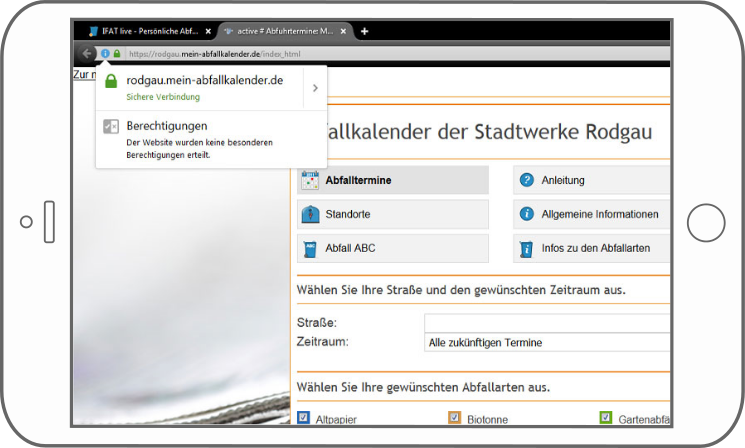The width and height of the screenshot is (745, 448).
Task: Click the Straße input field
Action: (x=547, y=323)
